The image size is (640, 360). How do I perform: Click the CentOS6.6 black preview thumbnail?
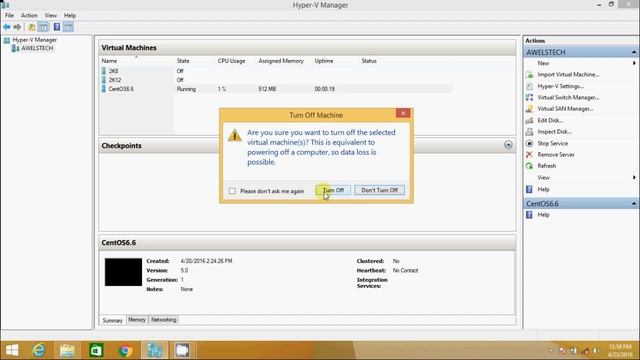123,272
